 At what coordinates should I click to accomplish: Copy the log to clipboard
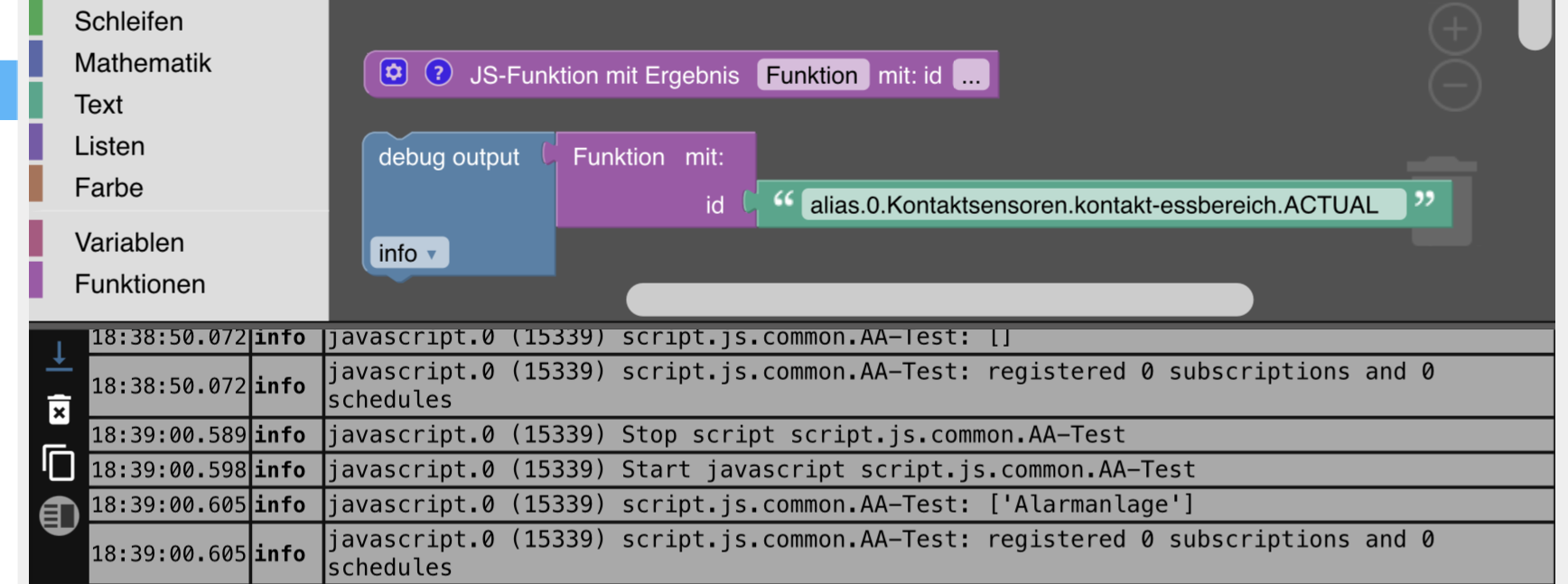click(x=59, y=463)
